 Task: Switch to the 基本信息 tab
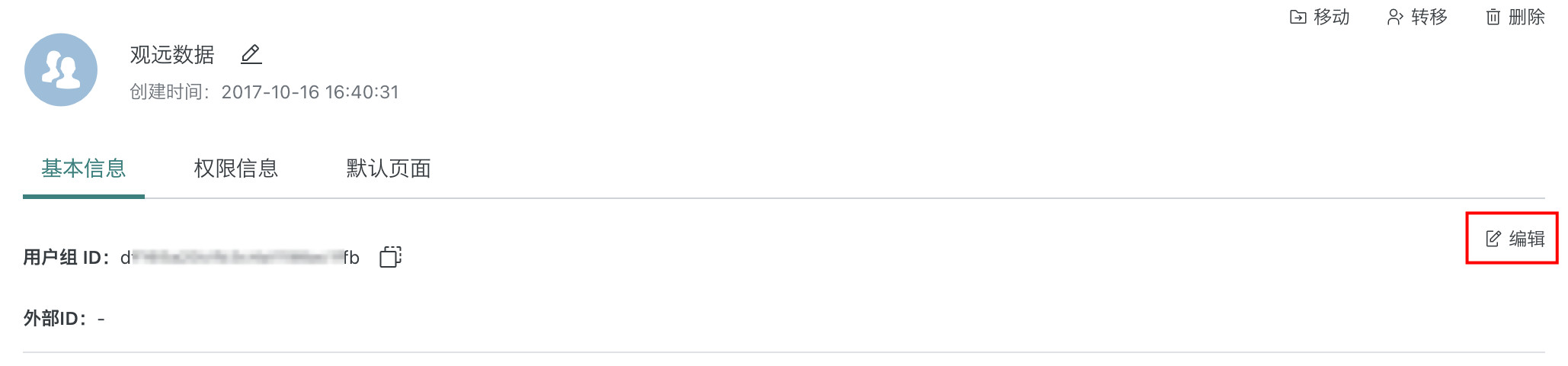[x=84, y=169]
